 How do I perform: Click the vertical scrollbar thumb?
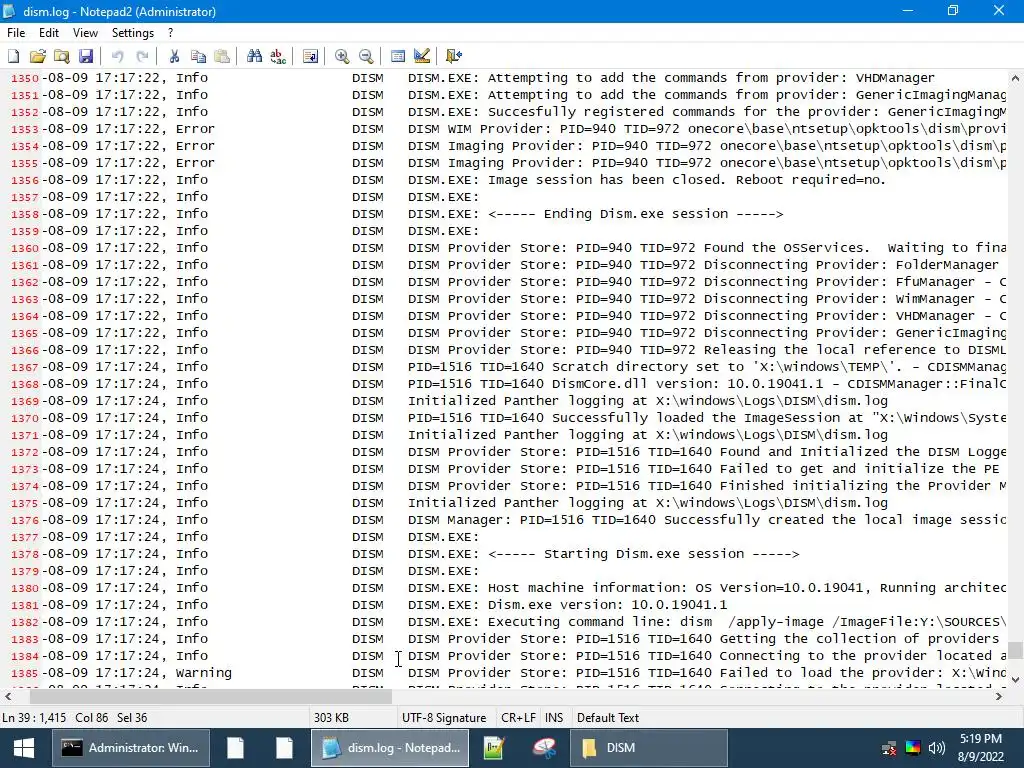[x=1014, y=650]
